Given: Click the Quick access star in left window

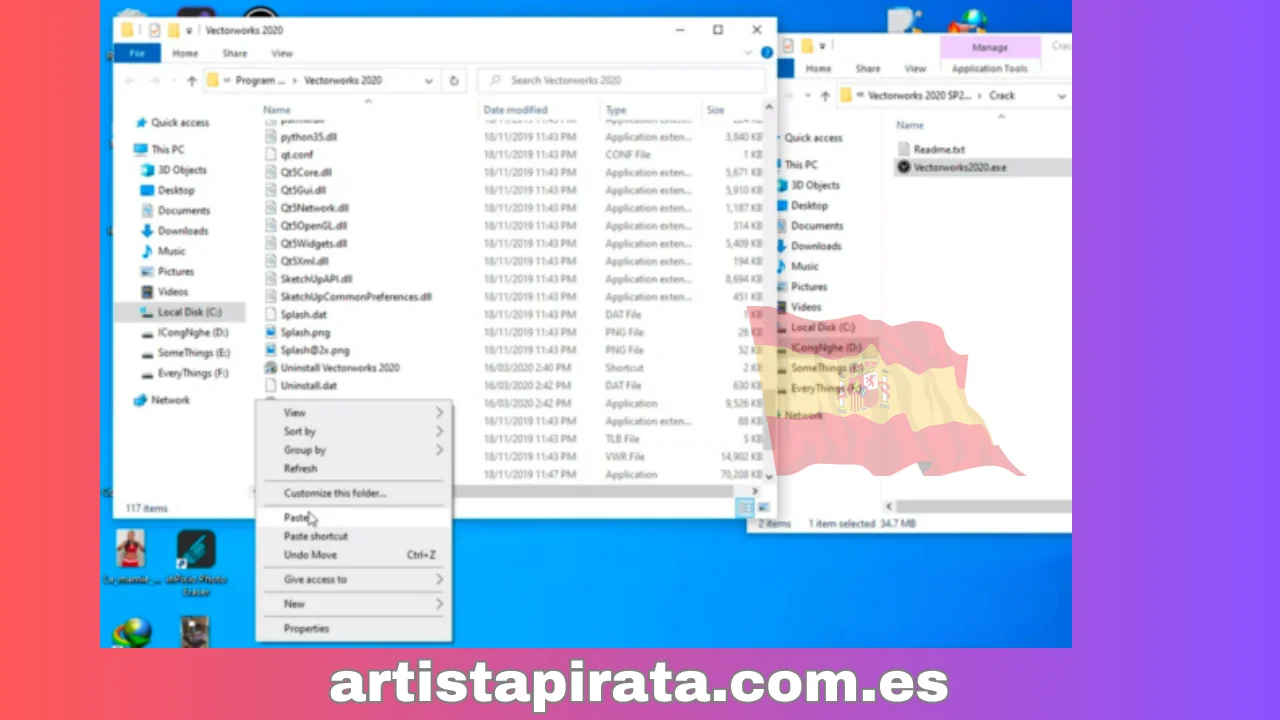Looking at the screenshot, I should click(x=141, y=123).
